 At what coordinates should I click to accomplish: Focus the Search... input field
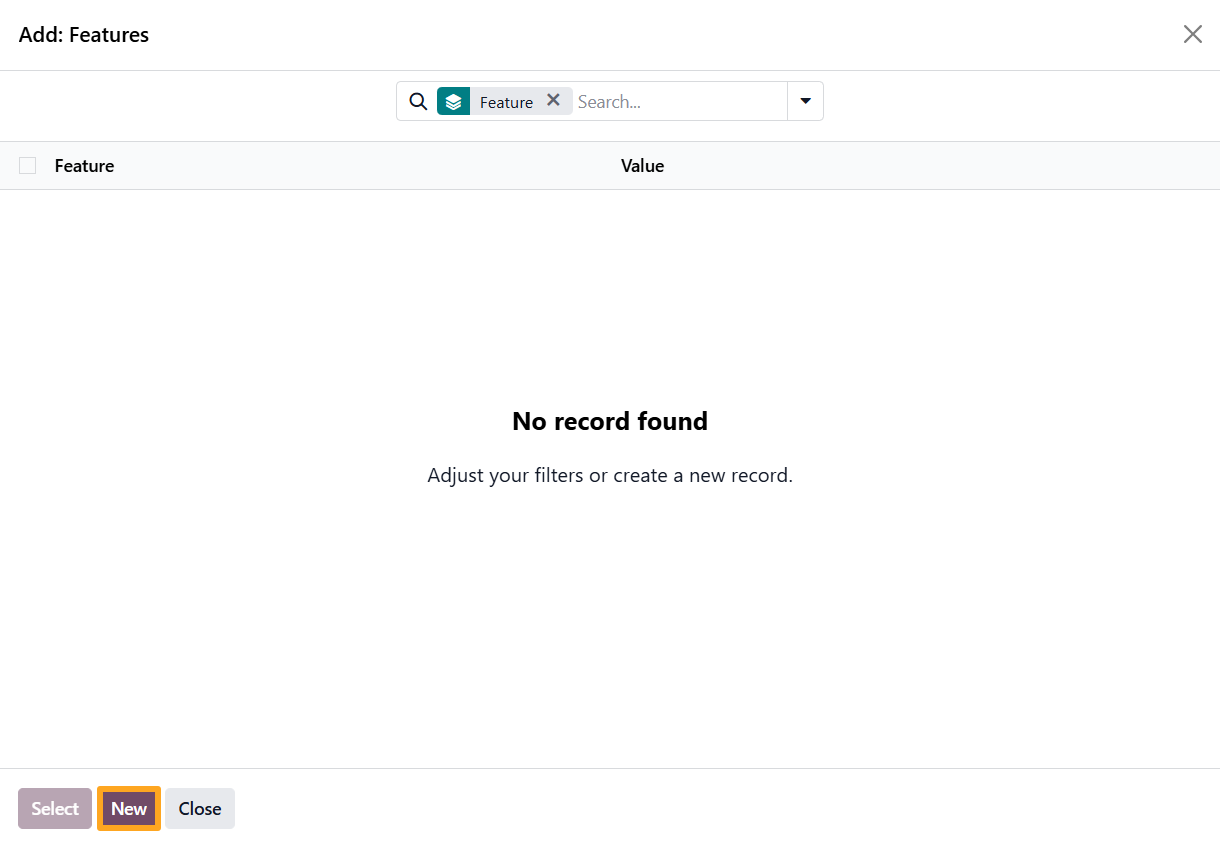click(x=680, y=101)
